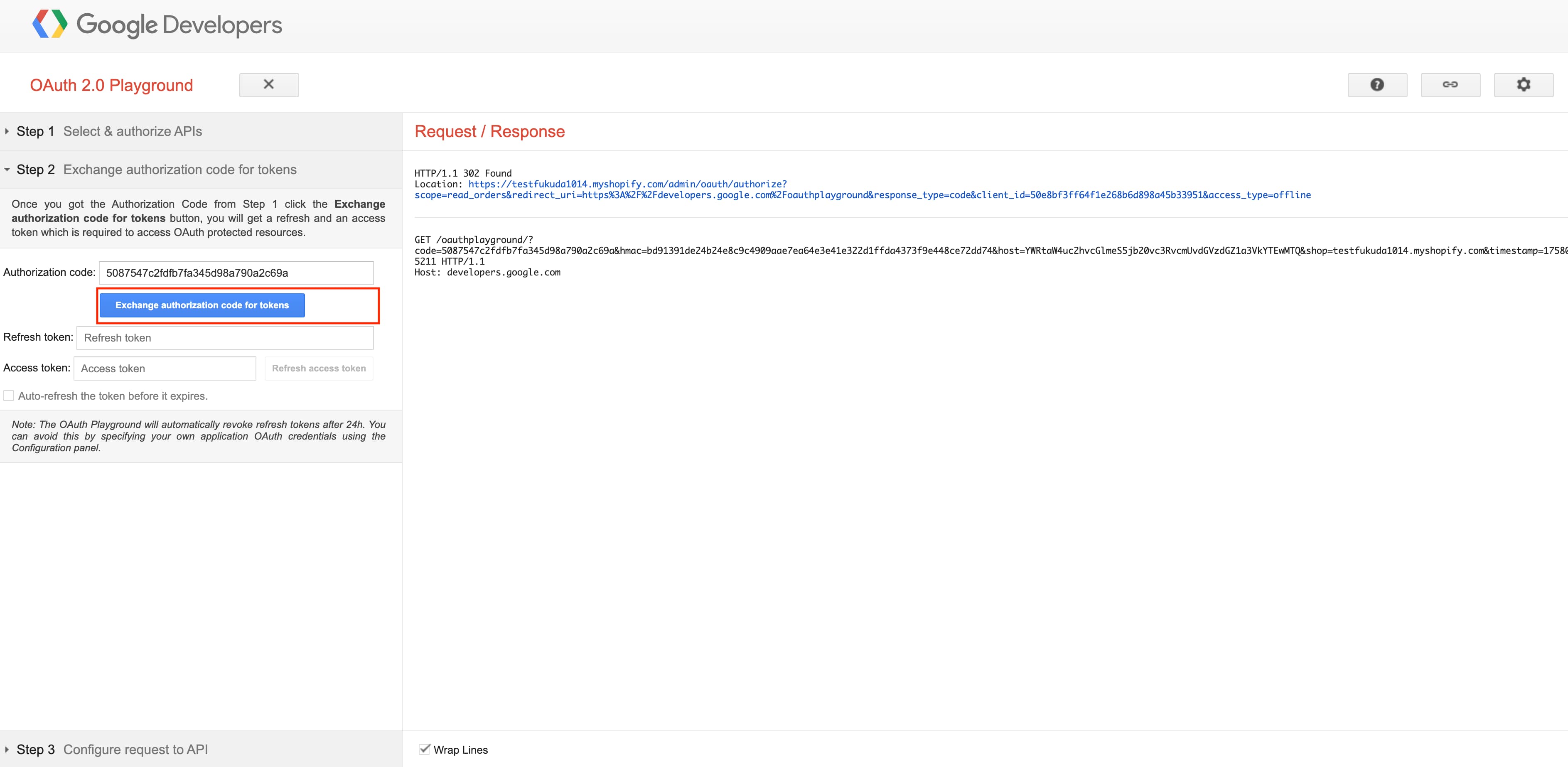Focus the Authorization code input field
This screenshot has height=767, width=1568.
point(236,273)
